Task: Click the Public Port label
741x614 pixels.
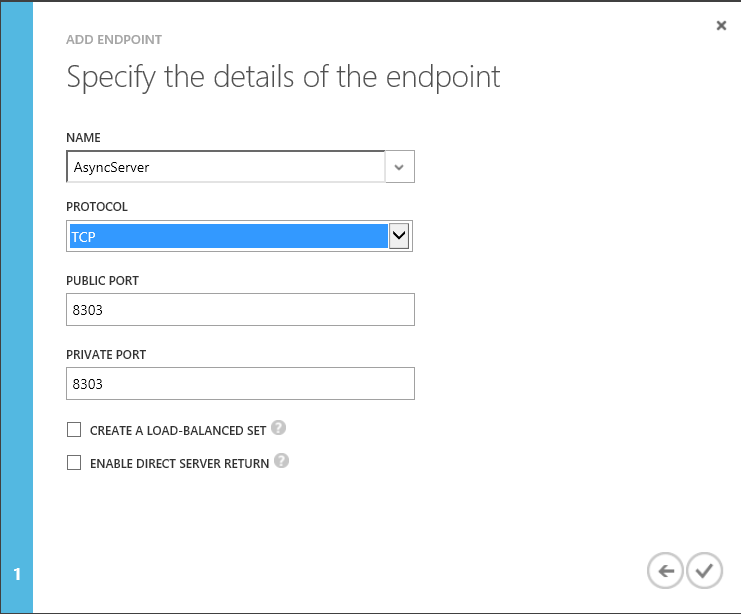Action: (x=102, y=281)
